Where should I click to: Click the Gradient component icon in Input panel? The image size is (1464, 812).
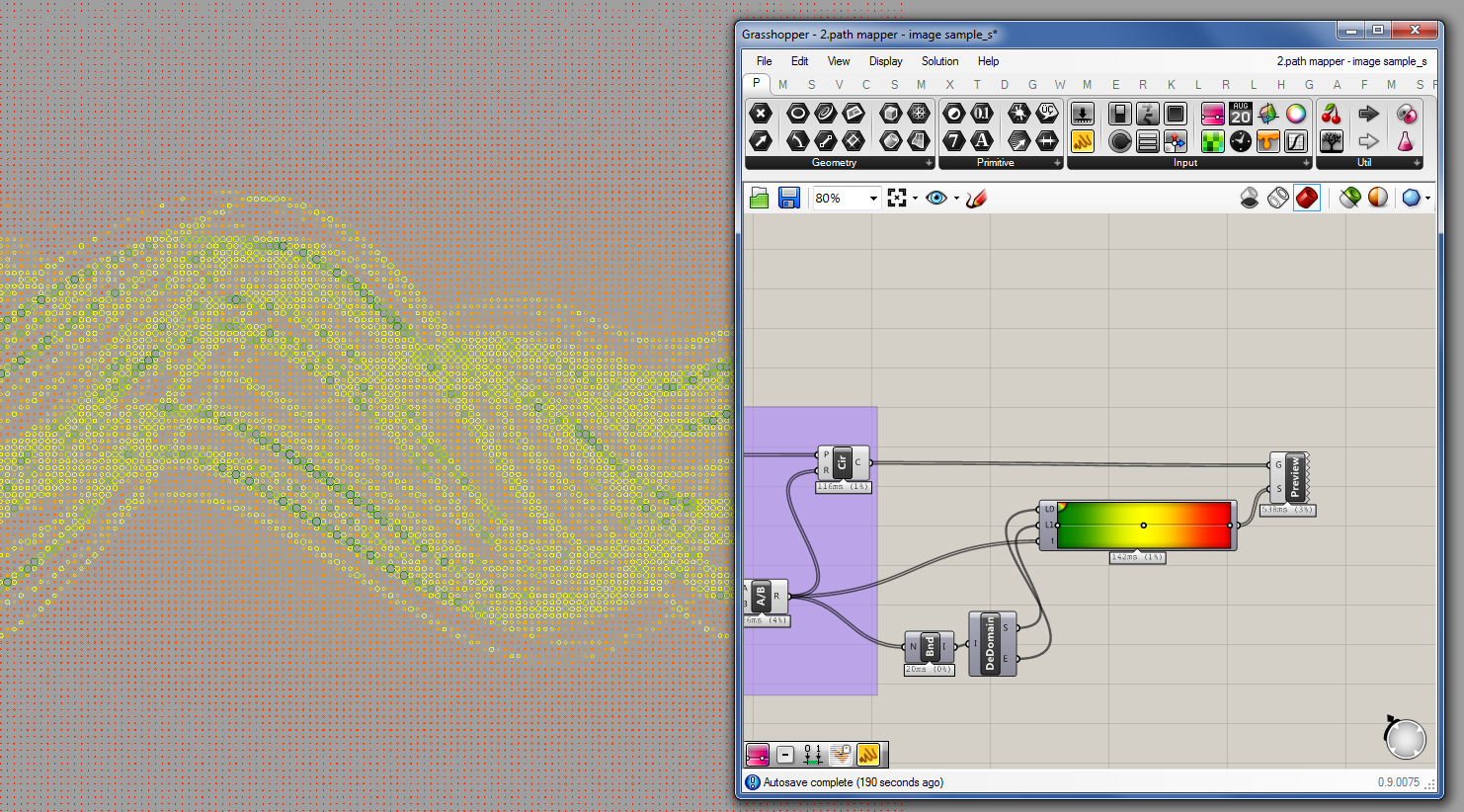click(1213, 114)
